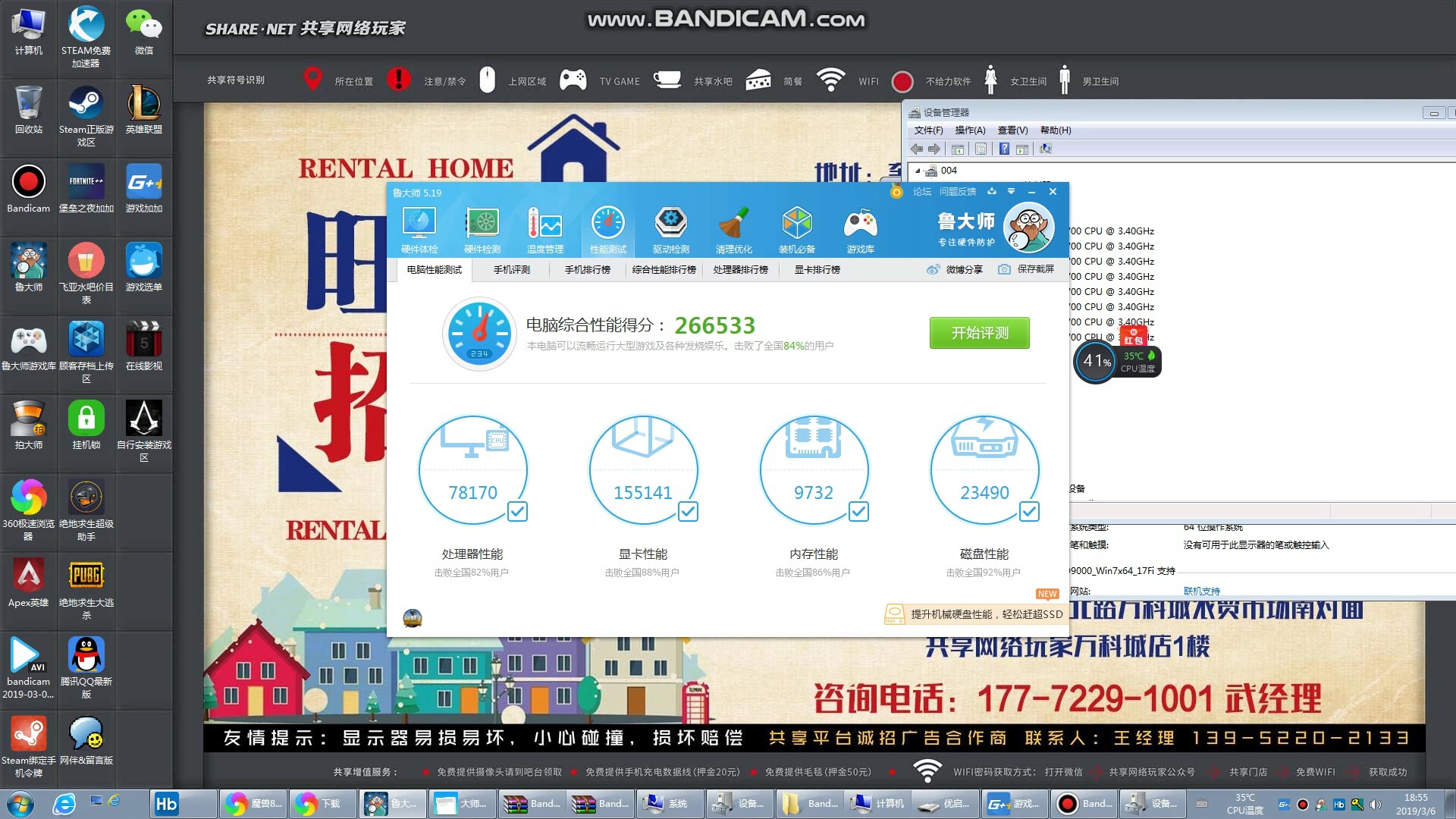The width and height of the screenshot is (1456, 819).
Task: Open the 鲁大师 title bar dropdown menu arrow
Action: click(x=1011, y=192)
